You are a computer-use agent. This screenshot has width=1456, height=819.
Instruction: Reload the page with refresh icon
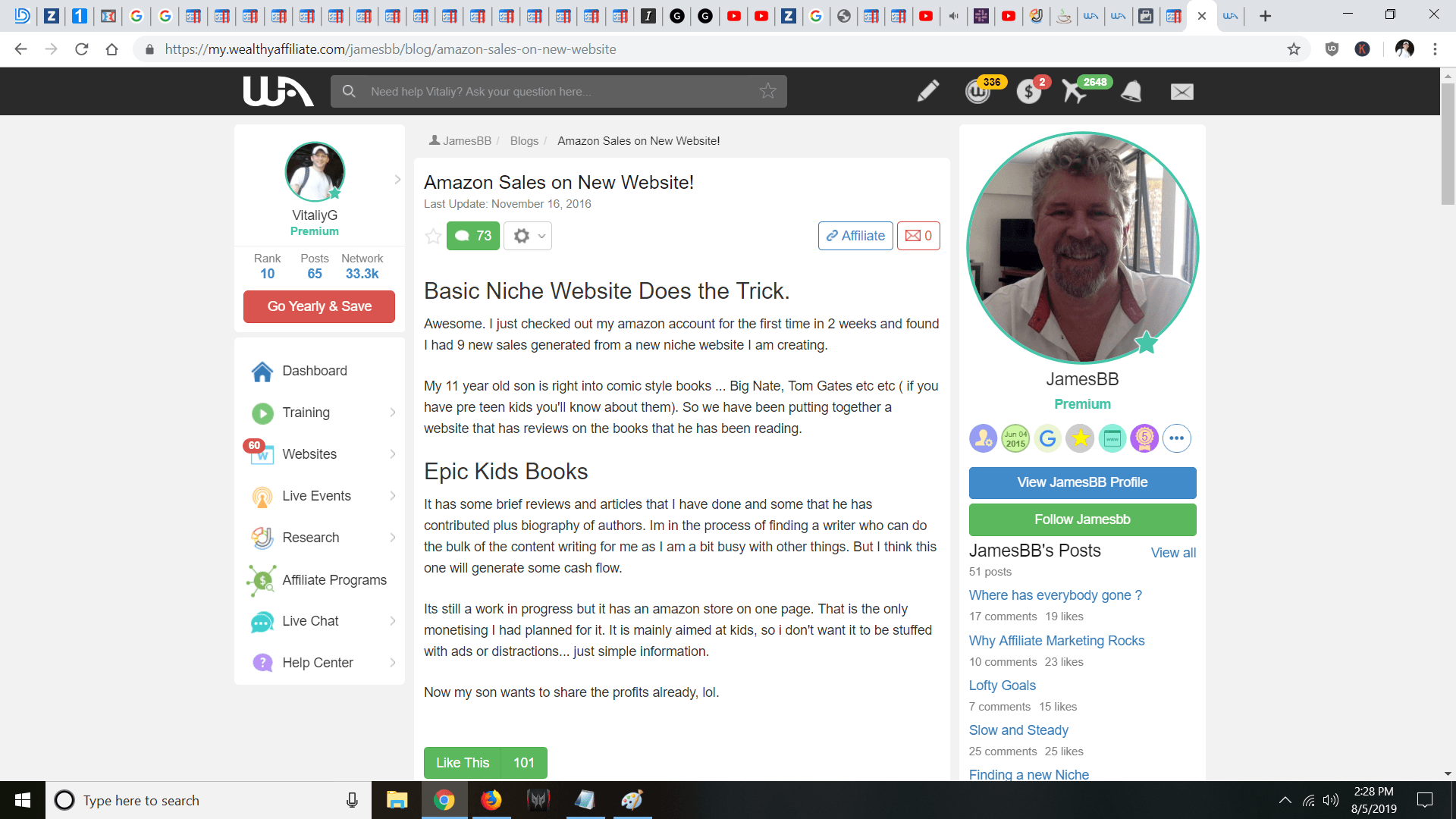coord(81,49)
